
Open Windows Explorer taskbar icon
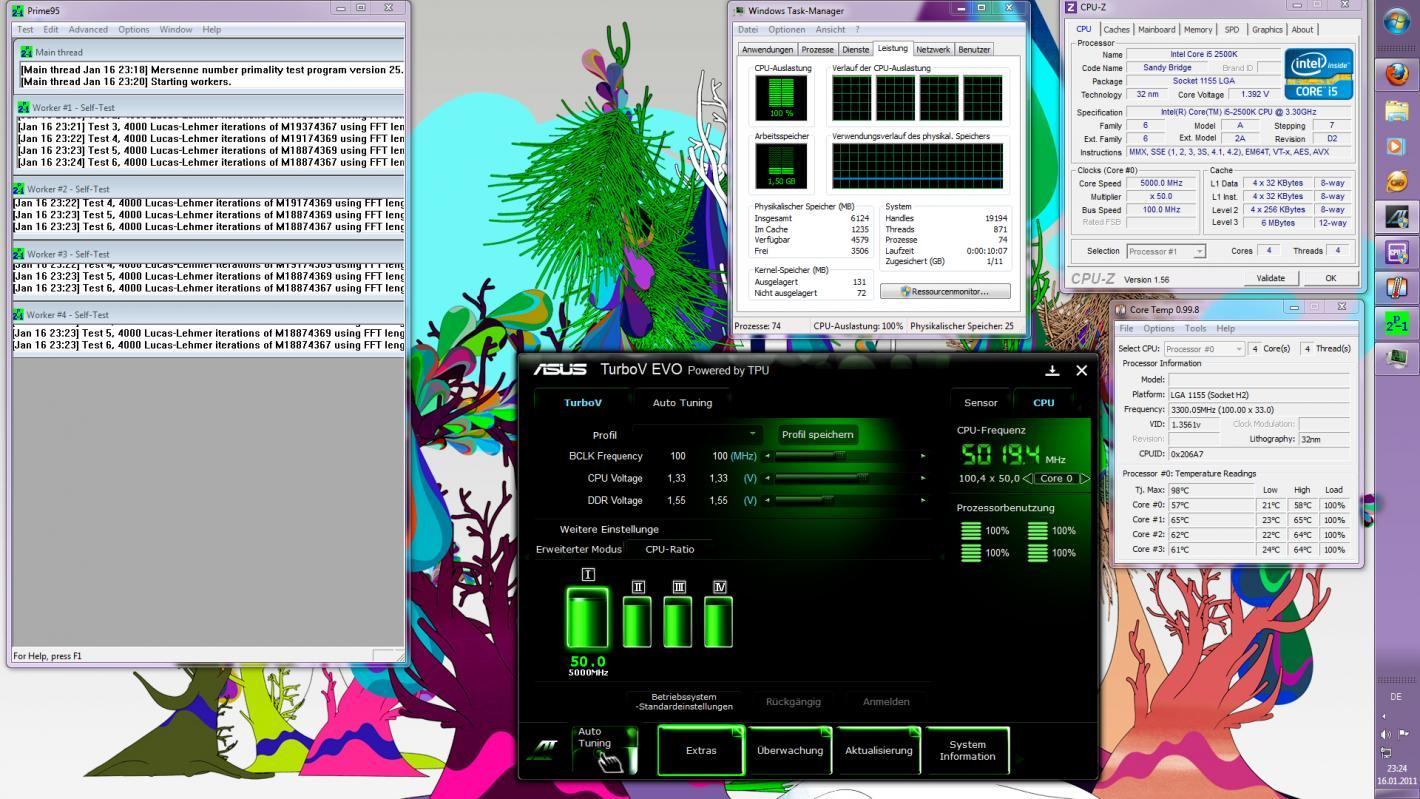tap(1397, 111)
